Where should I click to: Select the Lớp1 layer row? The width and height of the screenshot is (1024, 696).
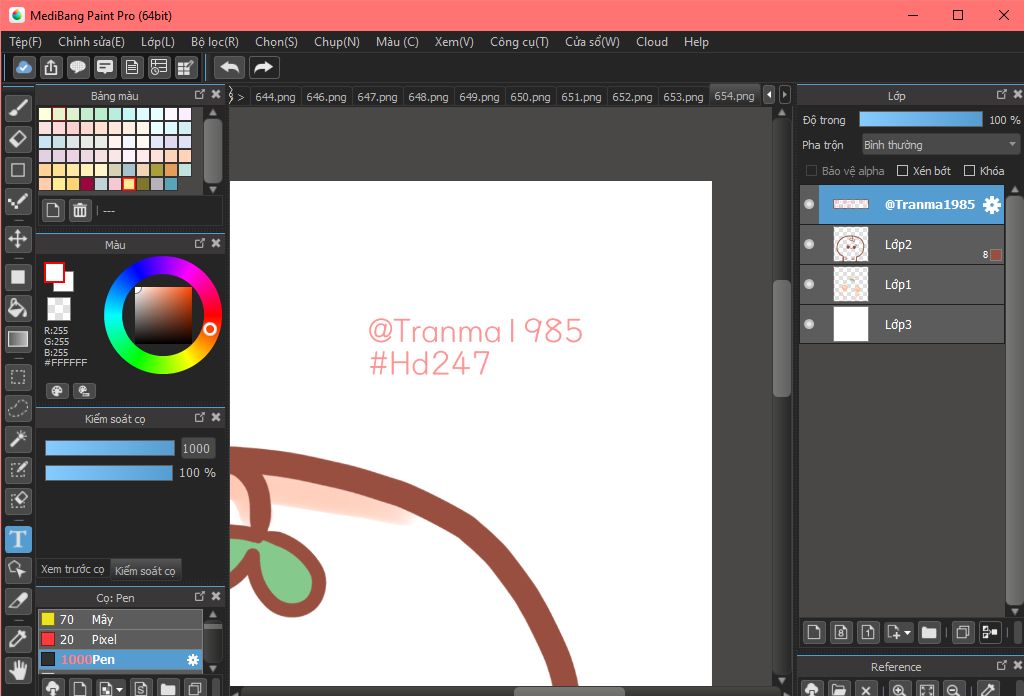point(902,285)
